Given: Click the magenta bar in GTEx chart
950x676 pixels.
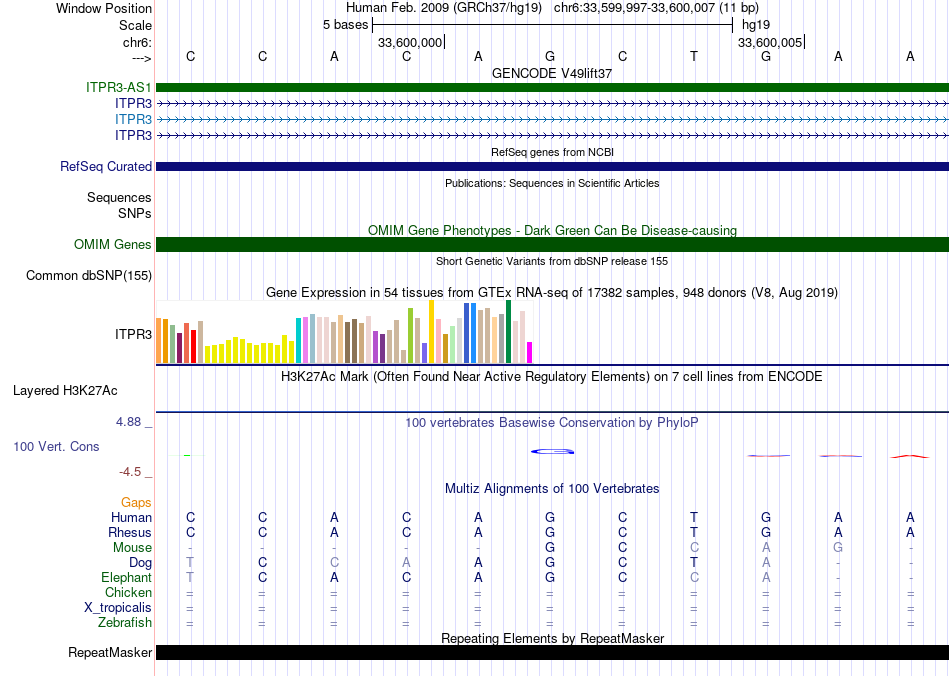Looking at the screenshot, I should (529, 353).
